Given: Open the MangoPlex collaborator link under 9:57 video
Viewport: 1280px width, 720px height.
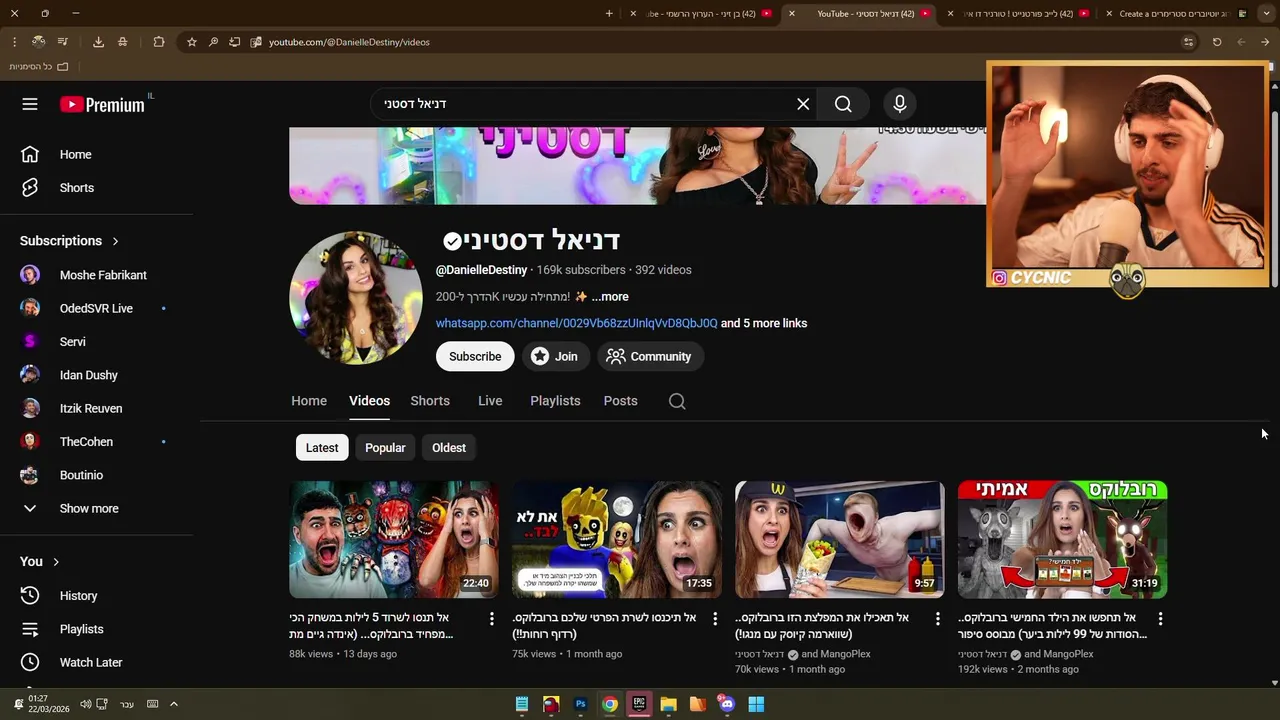Looking at the screenshot, I should 845,654.
